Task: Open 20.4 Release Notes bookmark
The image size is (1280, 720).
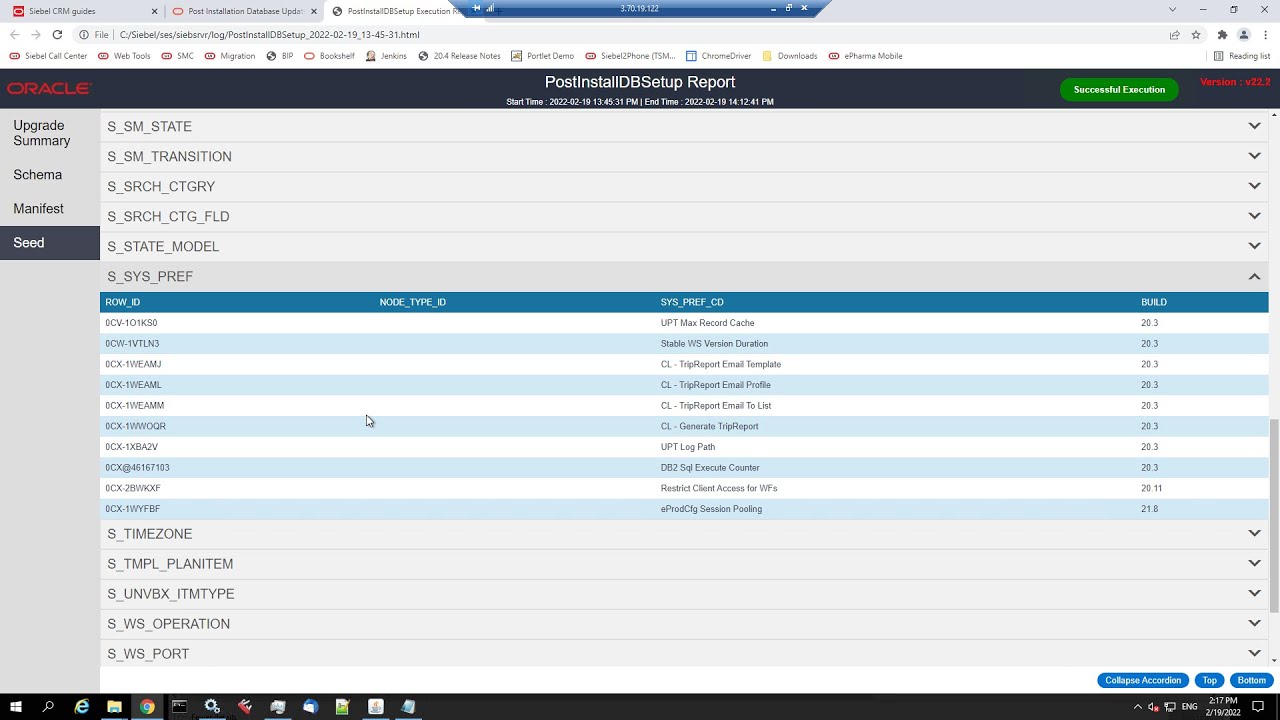Action: (459, 56)
